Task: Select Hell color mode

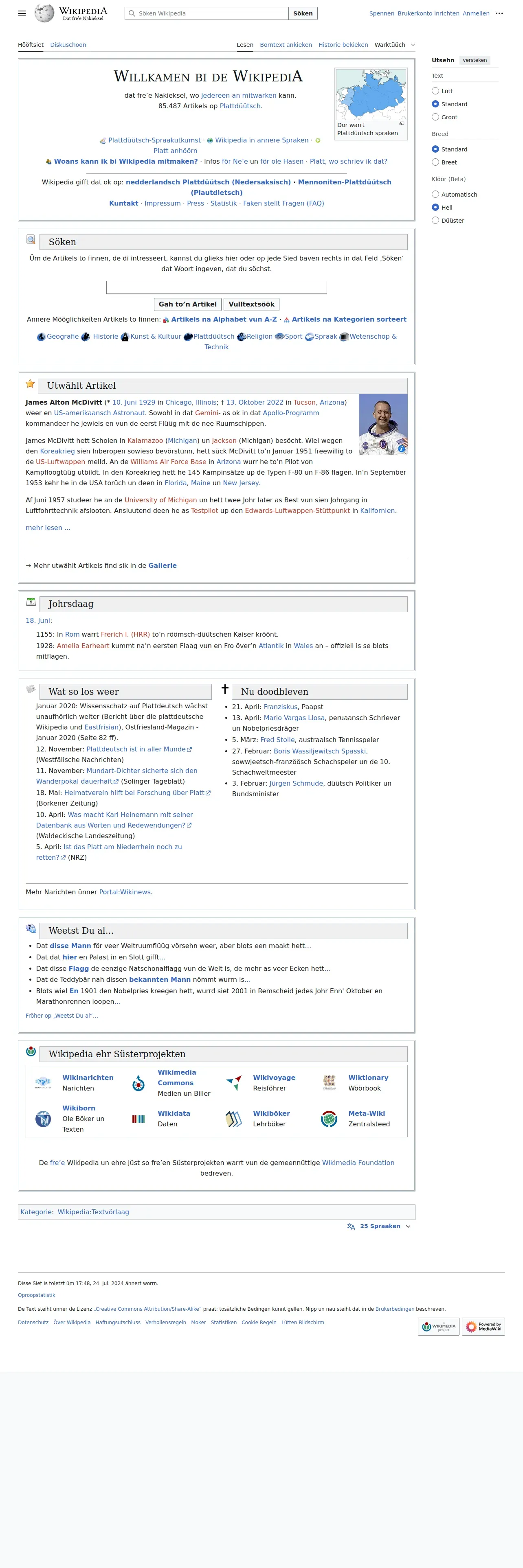Action: pyautogui.click(x=435, y=208)
